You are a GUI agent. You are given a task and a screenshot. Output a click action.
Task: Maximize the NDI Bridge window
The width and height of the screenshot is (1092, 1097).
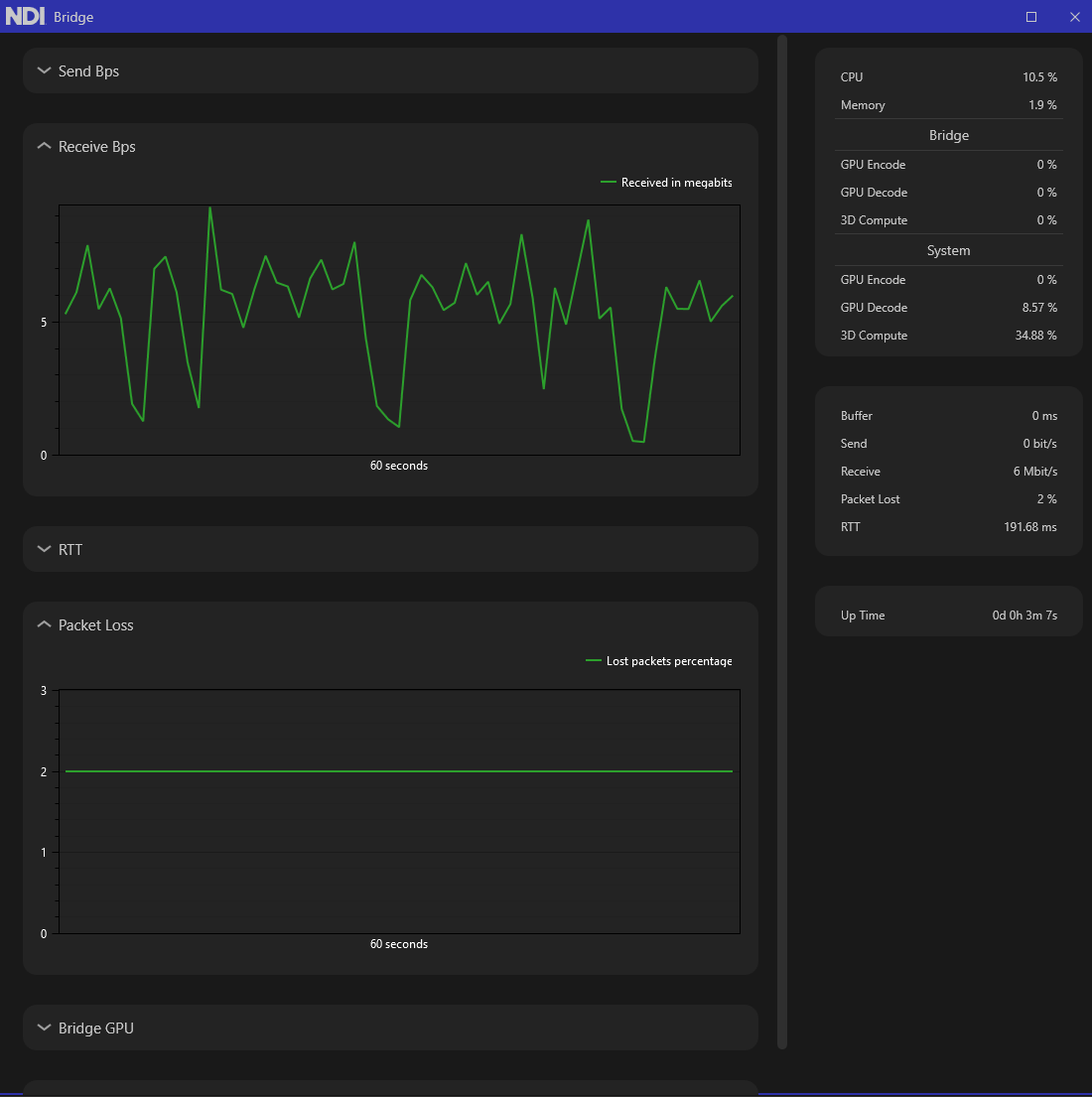[x=1031, y=17]
